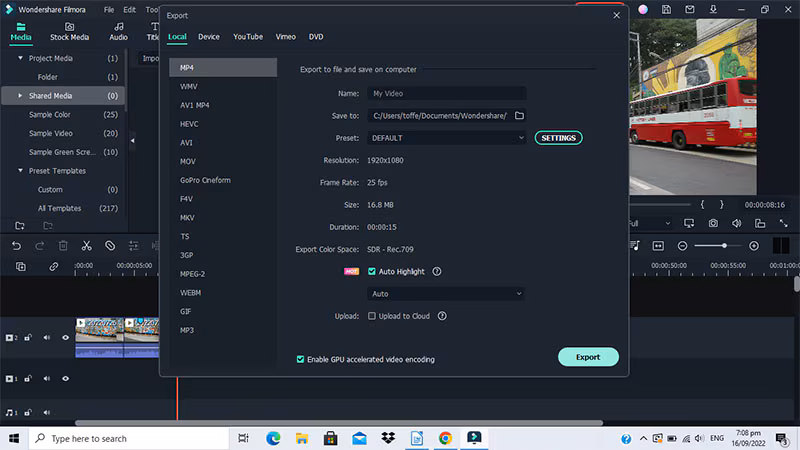The height and width of the screenshot is (450, 800).
Task: Hide video track 2 with eye icon
Action: pos(65,338)
